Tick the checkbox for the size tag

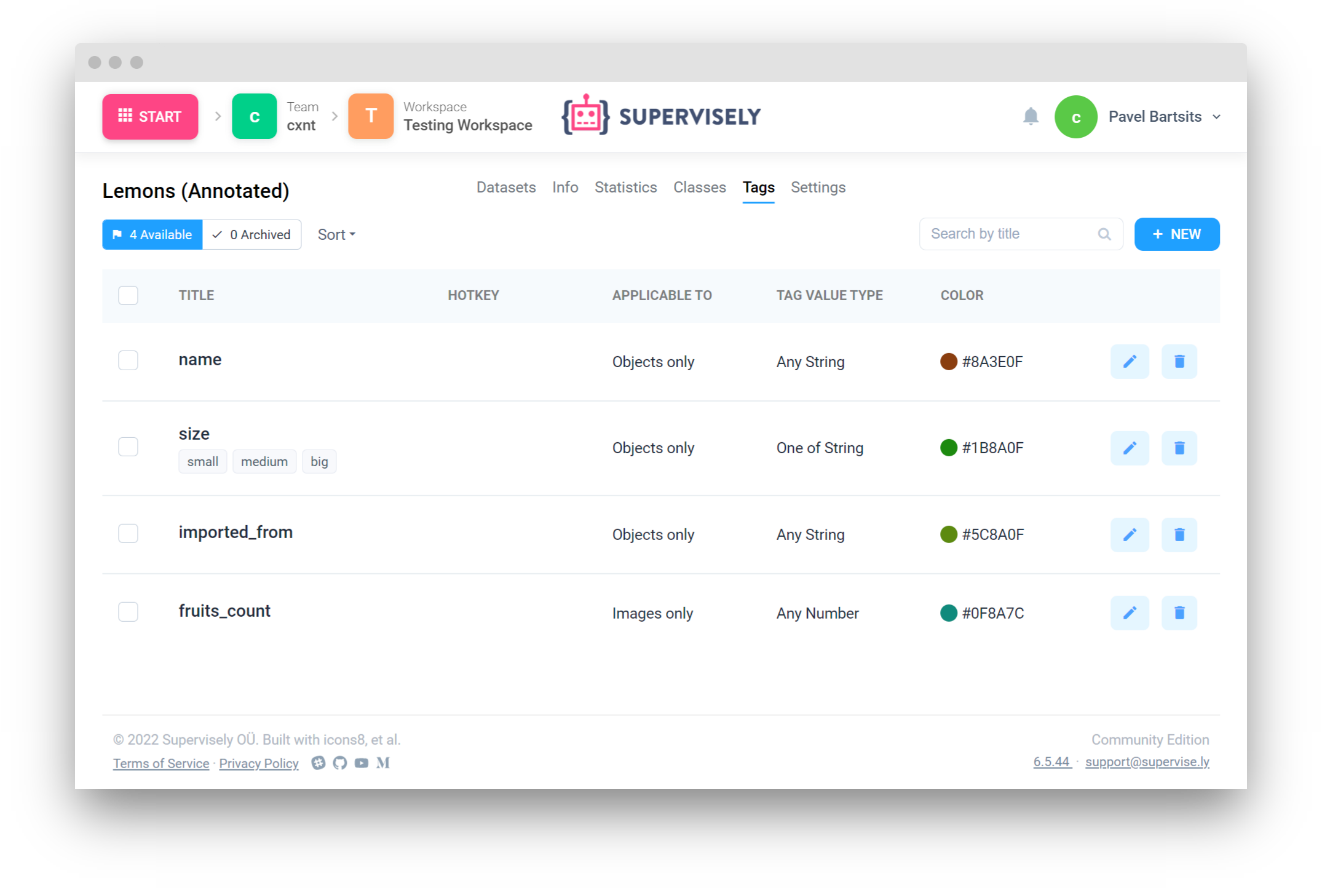pos(129,446)
